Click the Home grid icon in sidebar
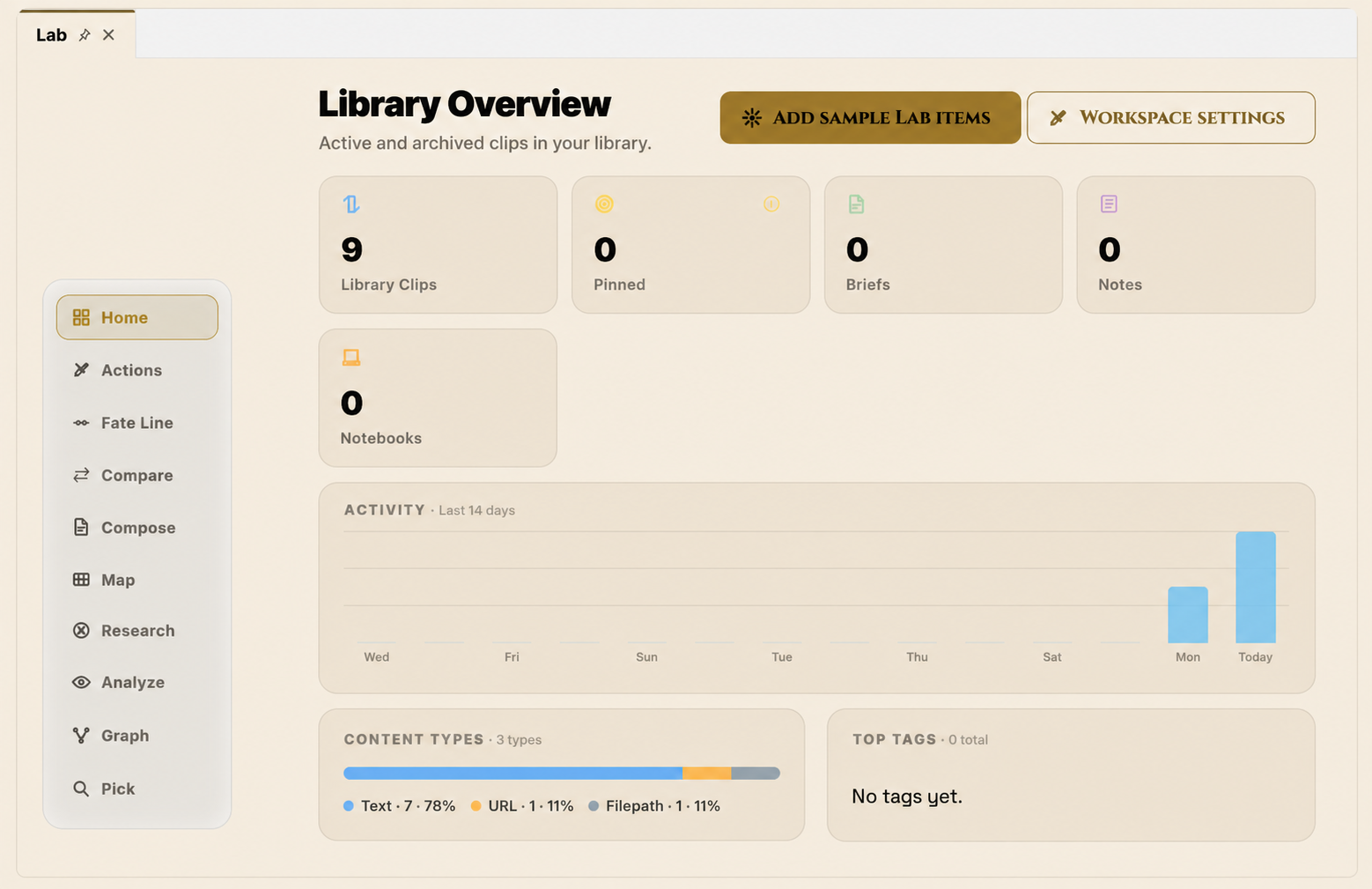The height and width of the screenshot is (889, 1372). 81,317
